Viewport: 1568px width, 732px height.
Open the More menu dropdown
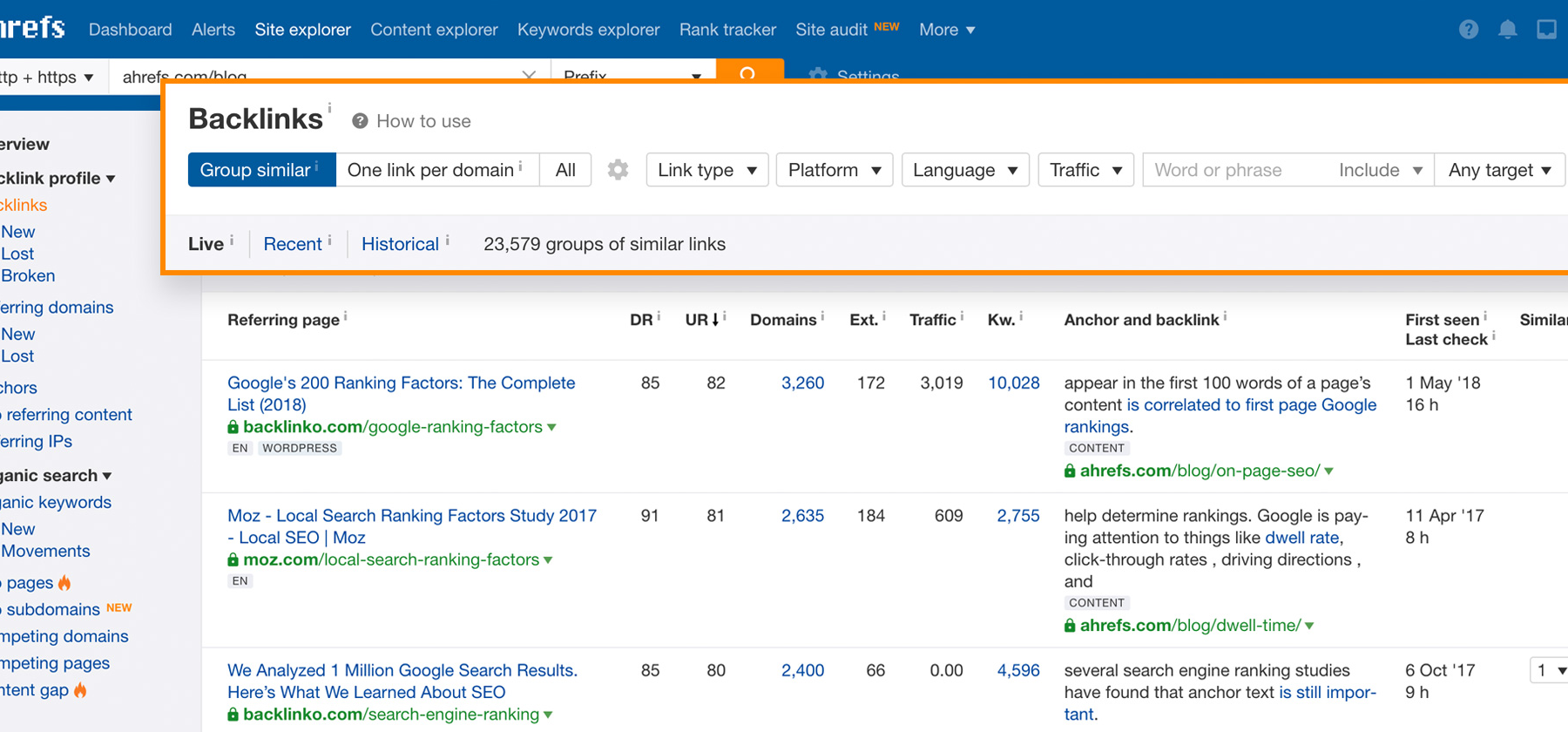tap(947, 30)
